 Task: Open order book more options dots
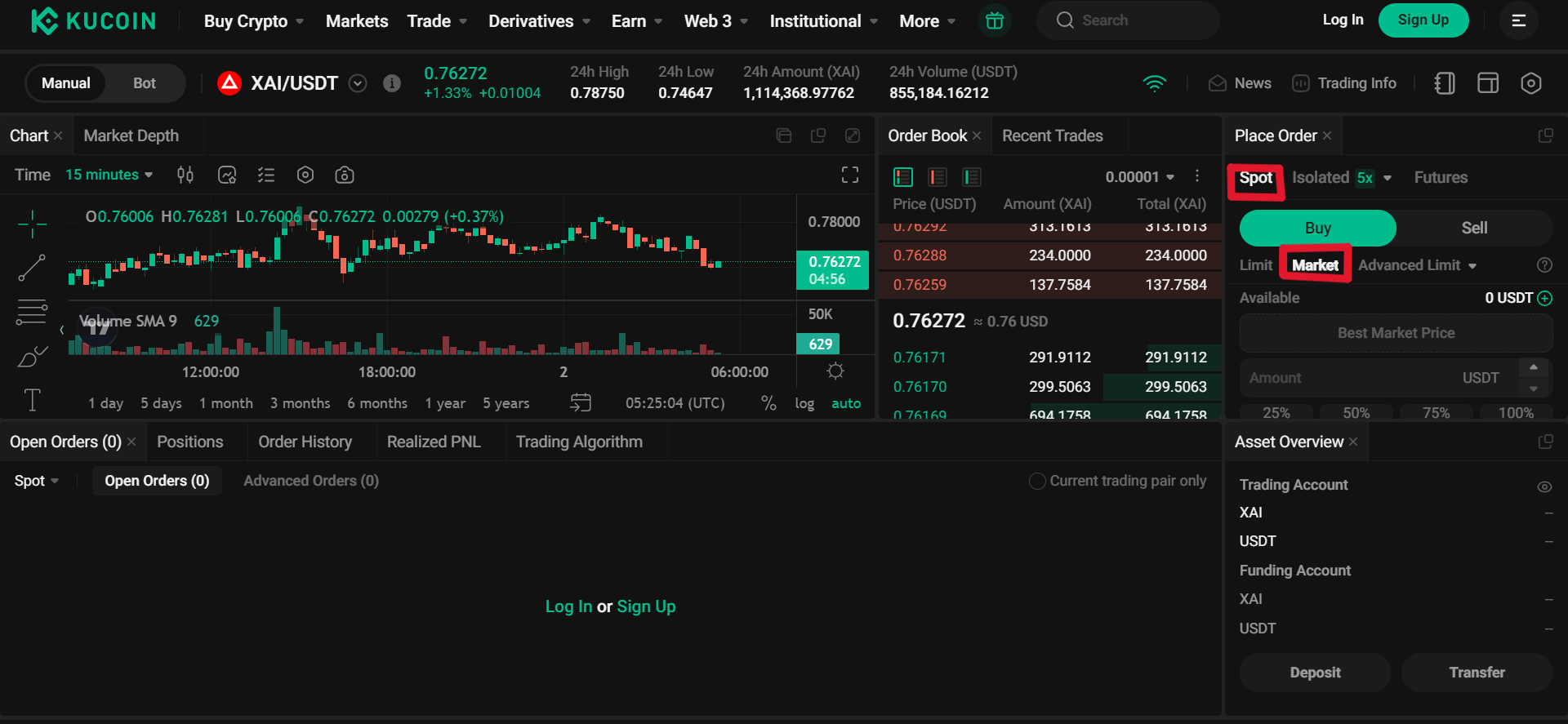(x=1197, y=176)
